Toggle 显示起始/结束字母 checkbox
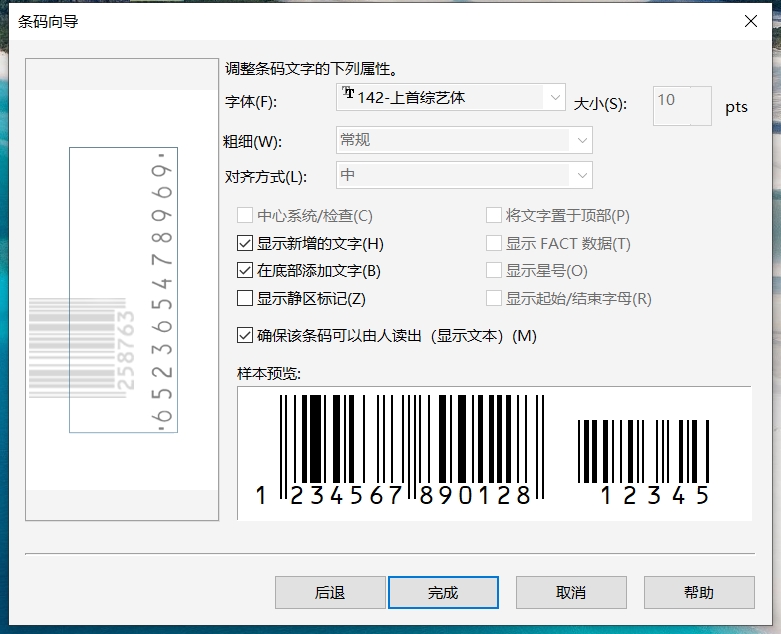This screenshot has width=781, height=634. 494,298
